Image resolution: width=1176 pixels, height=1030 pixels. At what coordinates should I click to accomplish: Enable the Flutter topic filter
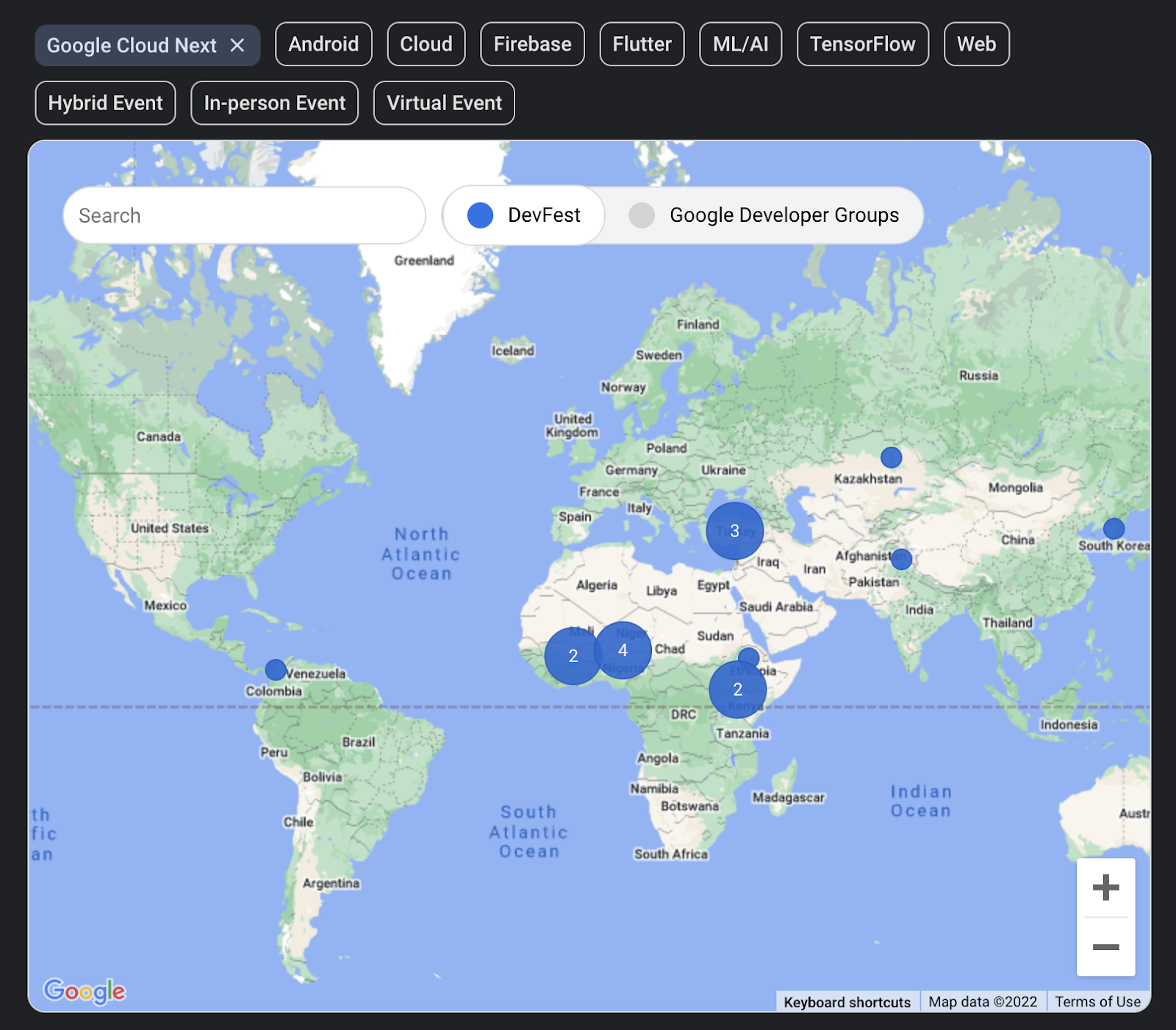click(642, 44)
